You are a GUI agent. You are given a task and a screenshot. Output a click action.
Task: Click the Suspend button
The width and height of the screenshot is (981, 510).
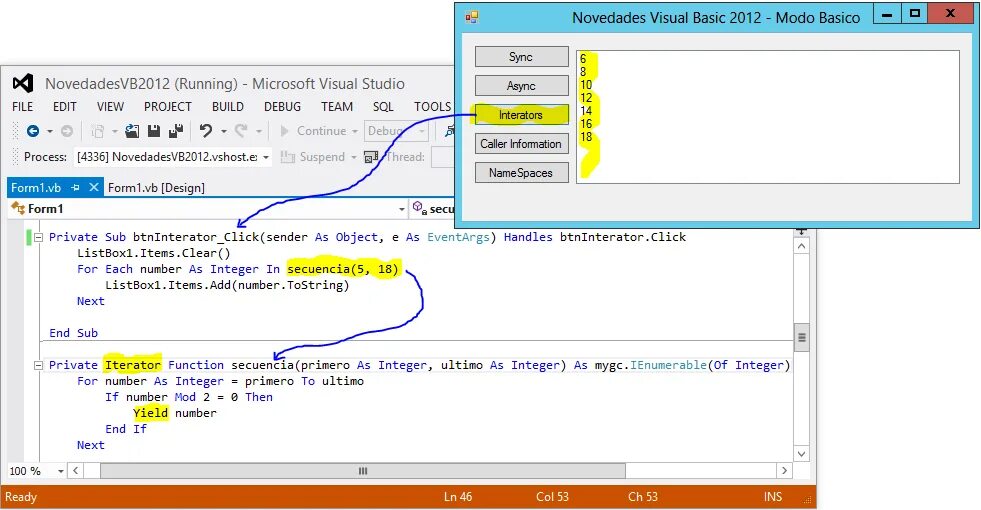[313, 157]
